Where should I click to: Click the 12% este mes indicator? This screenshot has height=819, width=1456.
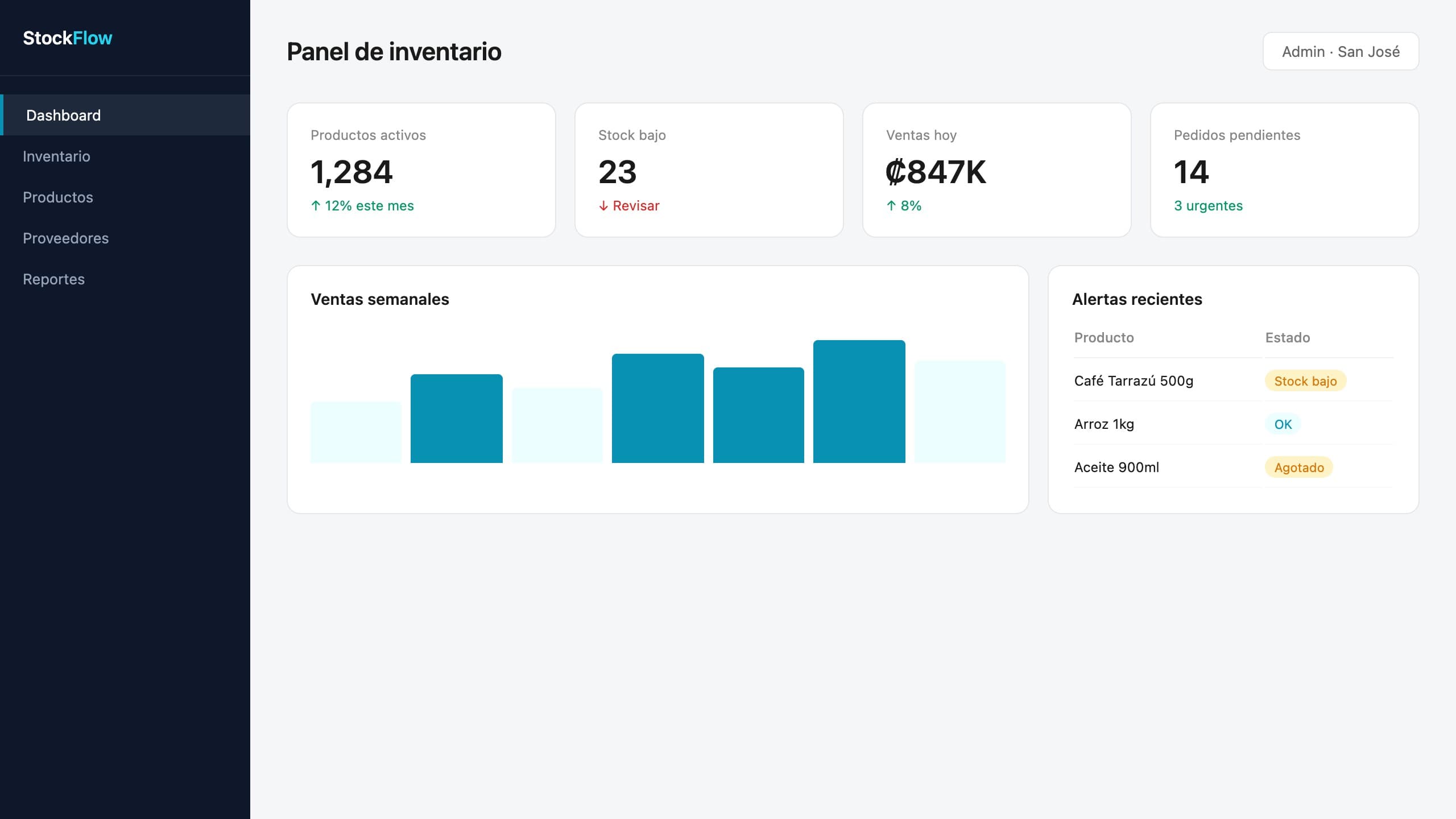coord(362,206)
